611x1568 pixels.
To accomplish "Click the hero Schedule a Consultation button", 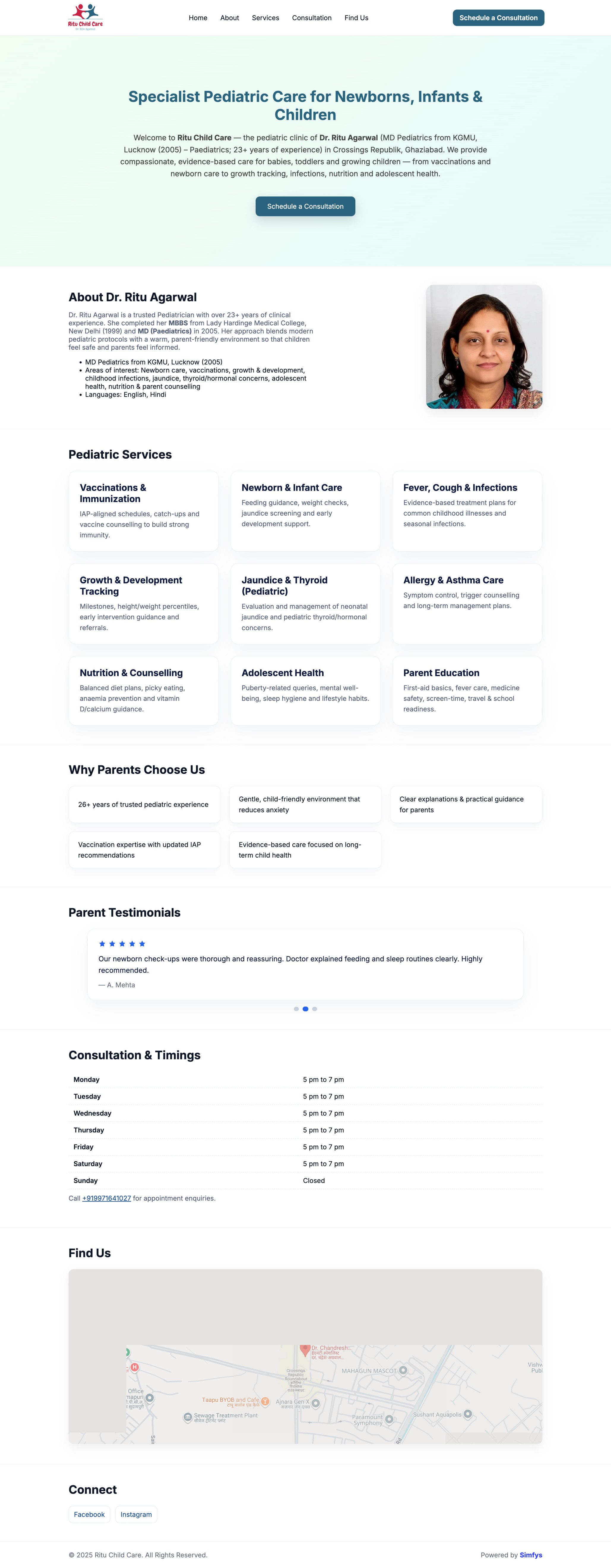I will (x=305, y=206).
